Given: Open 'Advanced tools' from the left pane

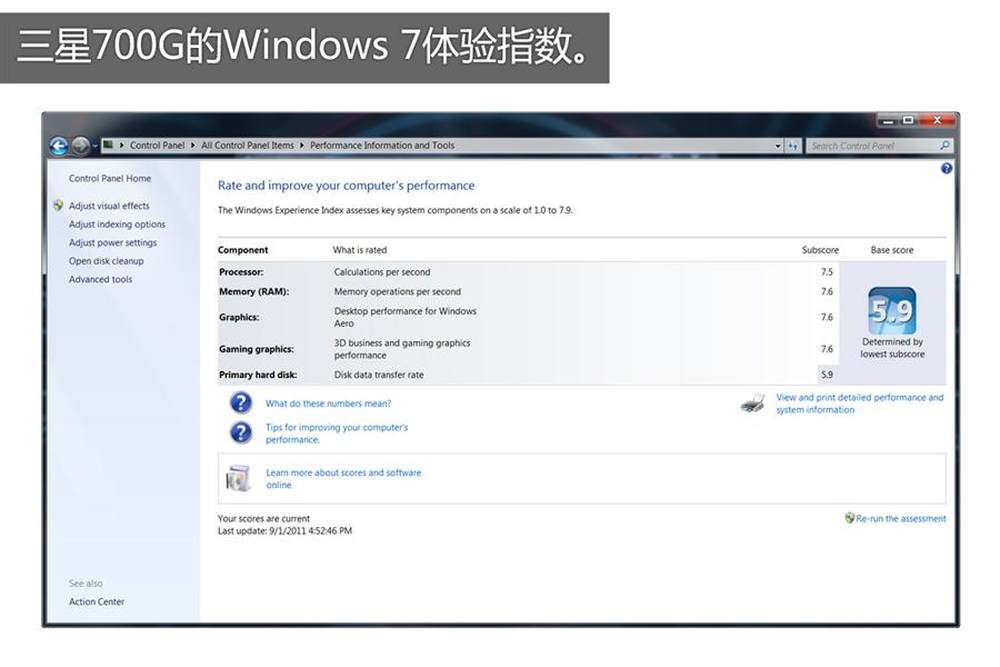Looking at the screenshot, I should pos(100,280).
